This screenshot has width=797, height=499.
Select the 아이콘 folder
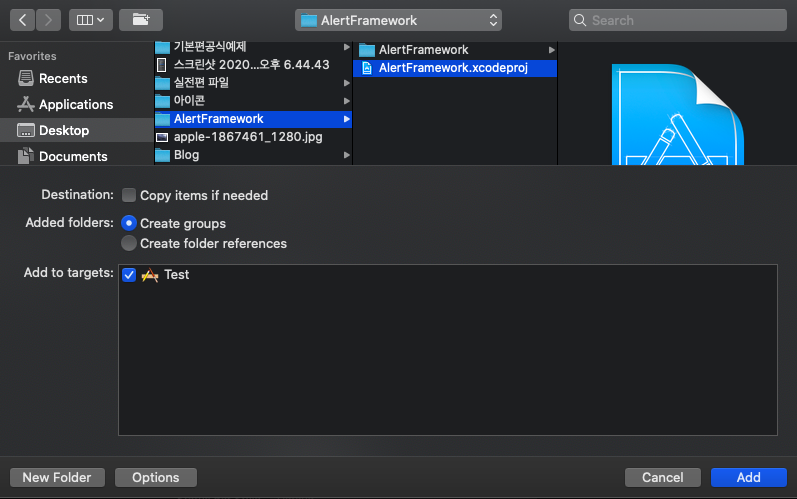pyautogui.click(x=253, y=101)
